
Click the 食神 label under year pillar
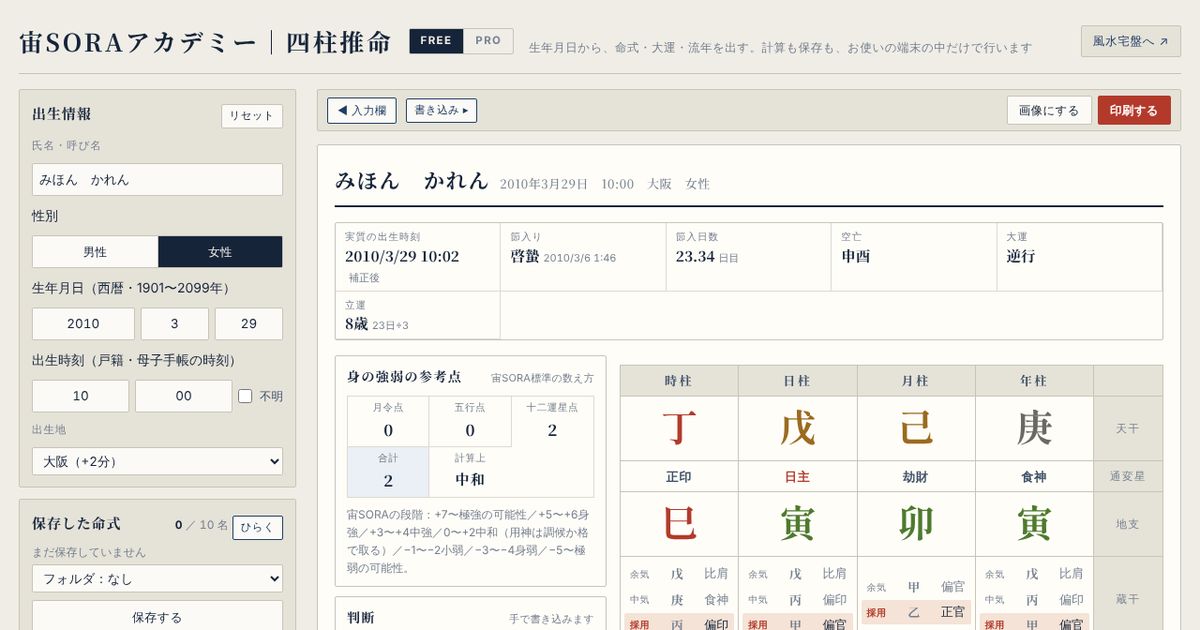(1034, 477)
